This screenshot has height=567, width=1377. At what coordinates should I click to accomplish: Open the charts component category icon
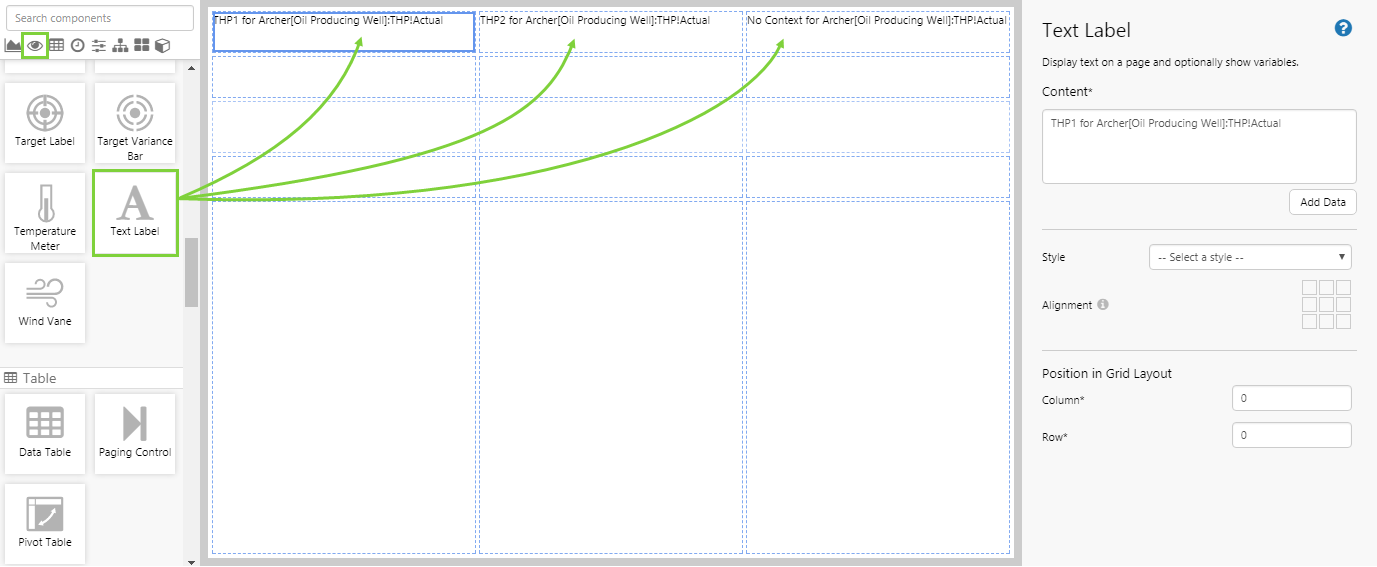click(x=13, y=45)
